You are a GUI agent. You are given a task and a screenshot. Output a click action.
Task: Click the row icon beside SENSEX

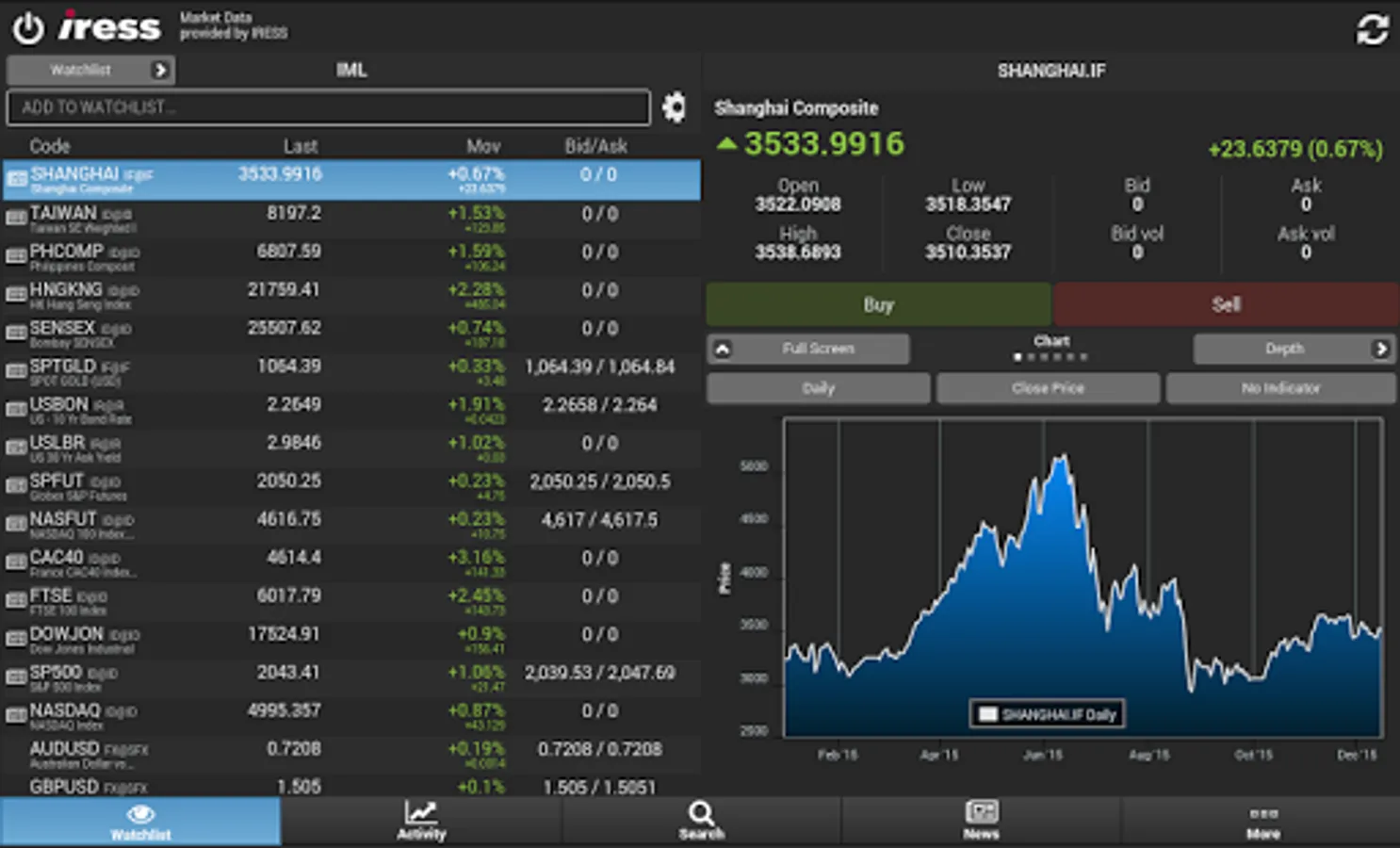[16, 333]
